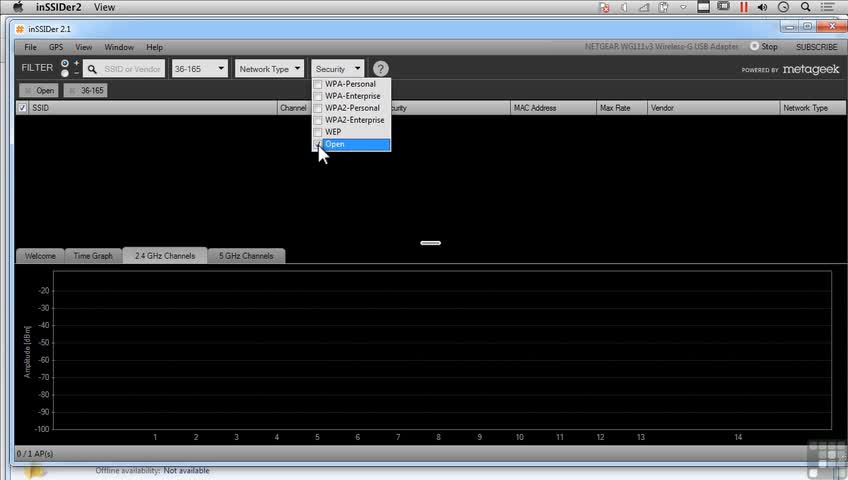Open the macOS menu bar View item
Viewport: 848px width, 480px height.
click(x=104, y=7)
